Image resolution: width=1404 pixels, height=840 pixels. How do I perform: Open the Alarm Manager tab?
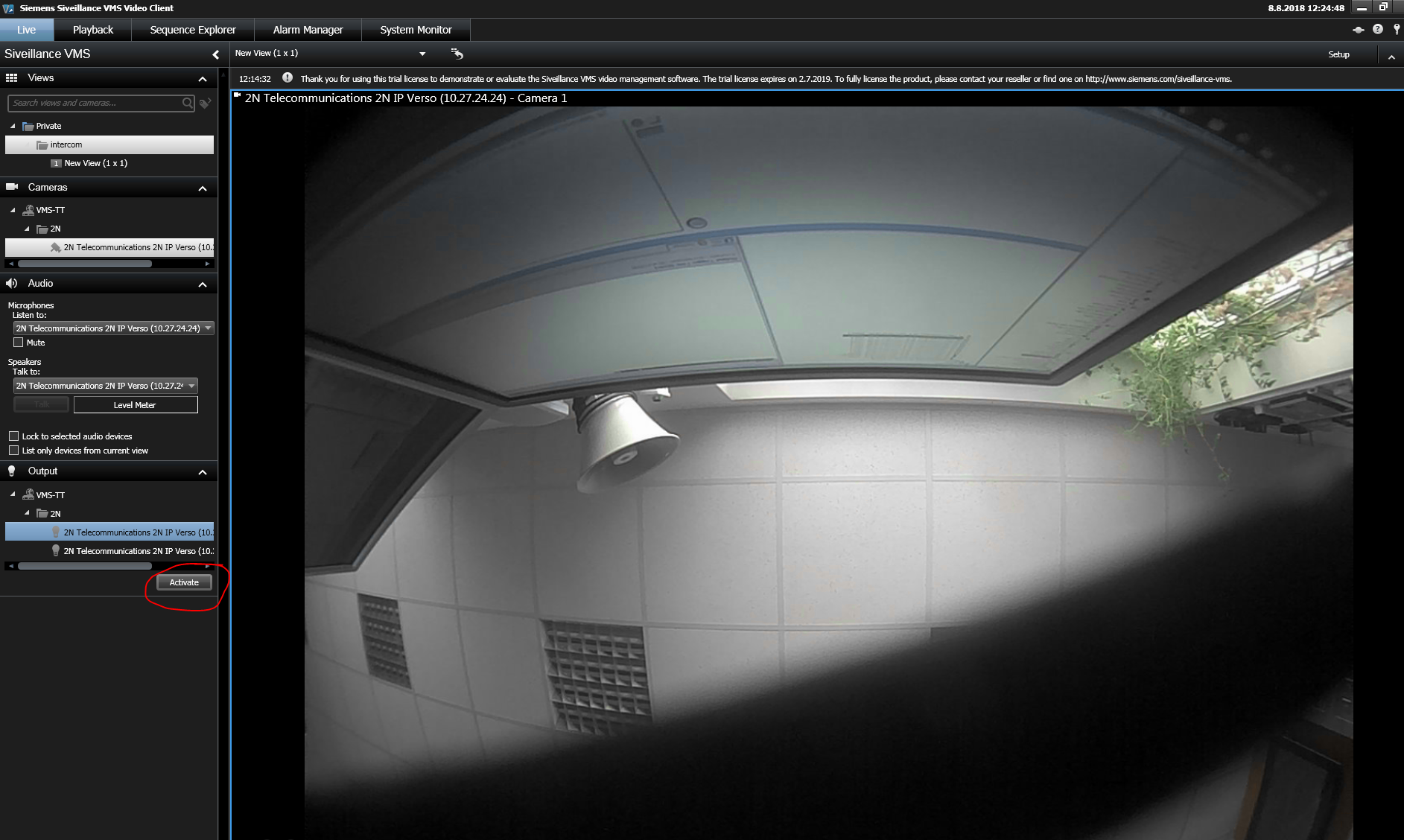tap(308, 30)
